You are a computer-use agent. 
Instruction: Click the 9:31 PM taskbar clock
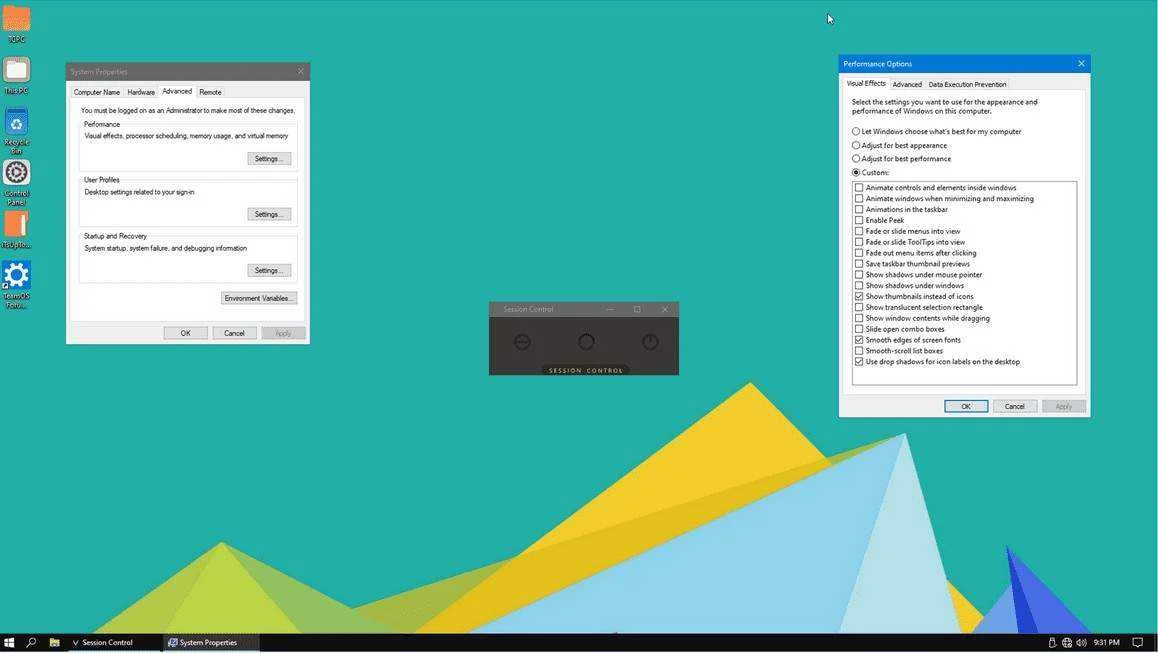pyautogui.click(x=1106, y=643)
